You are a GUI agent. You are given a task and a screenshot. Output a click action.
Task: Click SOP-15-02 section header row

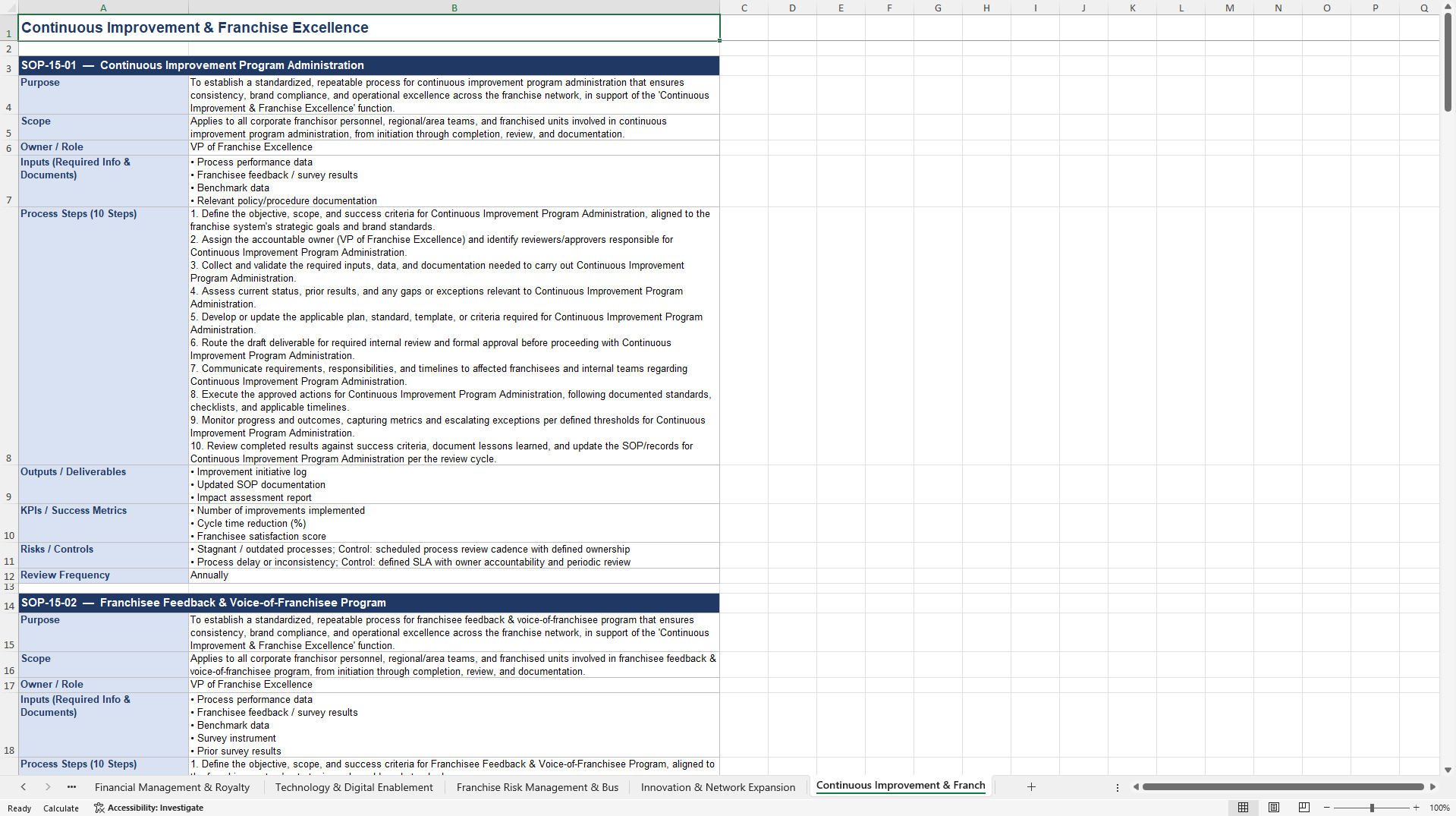point(369,603)
